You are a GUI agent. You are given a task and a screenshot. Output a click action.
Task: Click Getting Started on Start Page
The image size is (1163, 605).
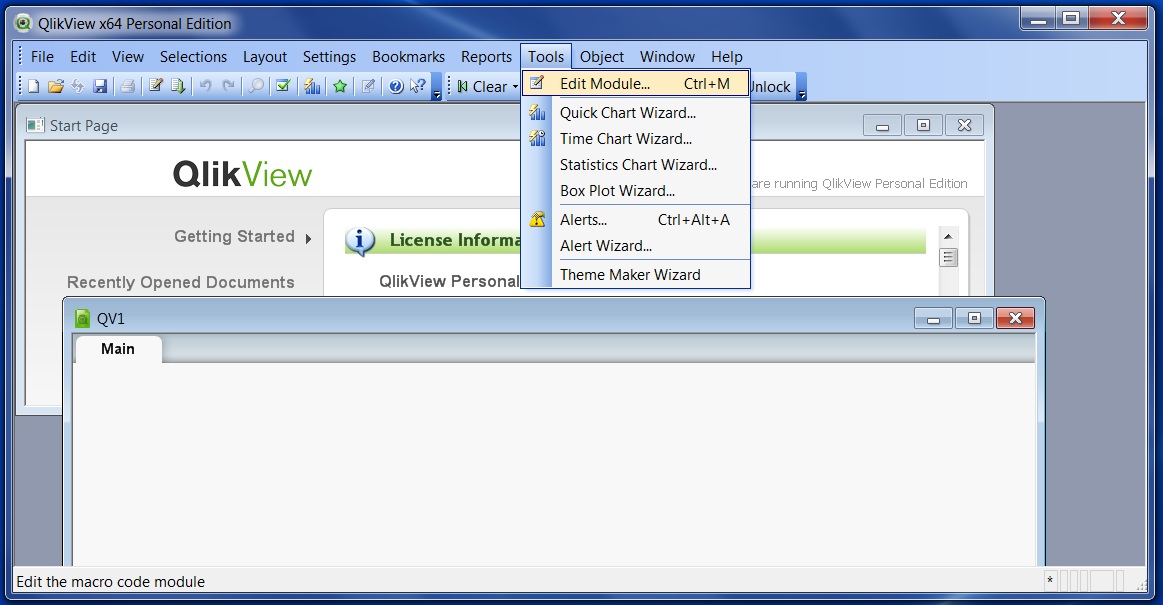coord(234,236)
